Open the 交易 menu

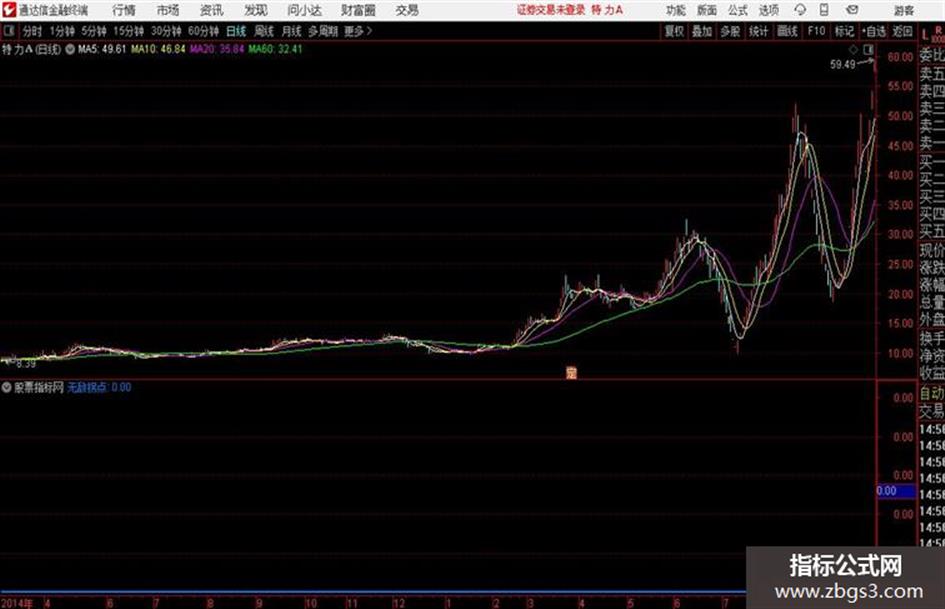pos(407,10)
